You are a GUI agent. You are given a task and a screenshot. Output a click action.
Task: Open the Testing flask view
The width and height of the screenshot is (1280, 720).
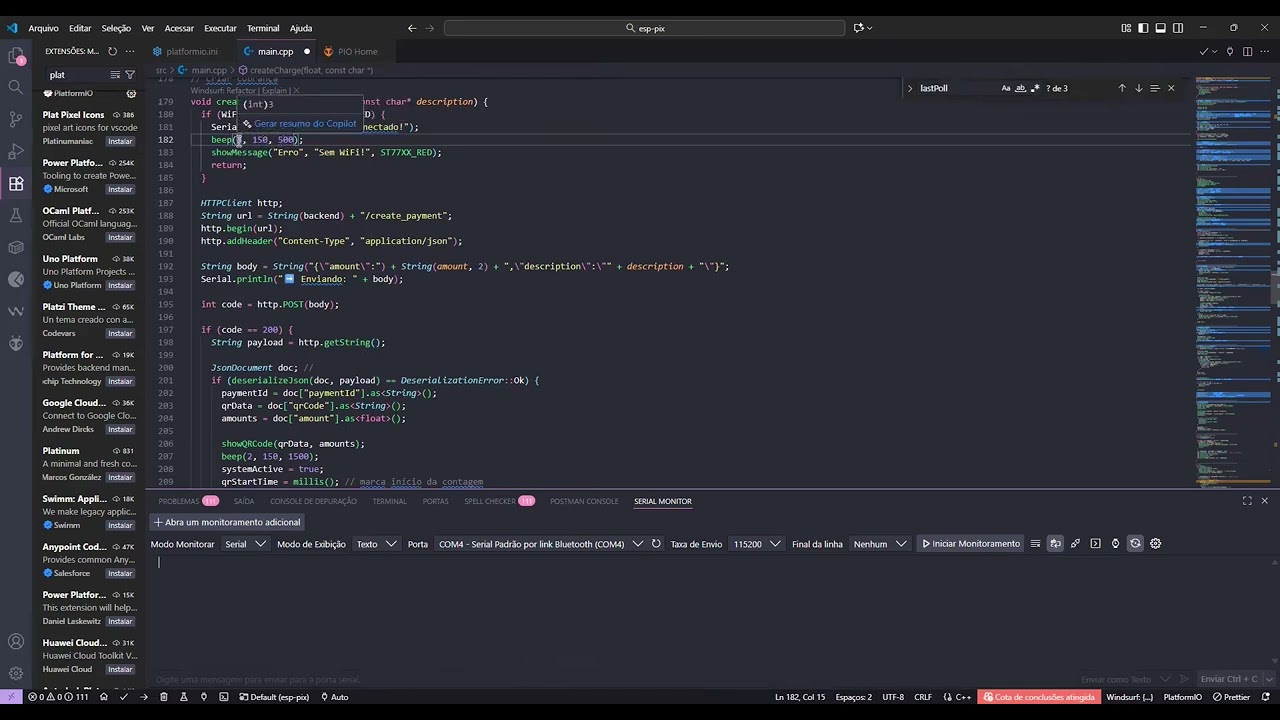pos(16,215)
